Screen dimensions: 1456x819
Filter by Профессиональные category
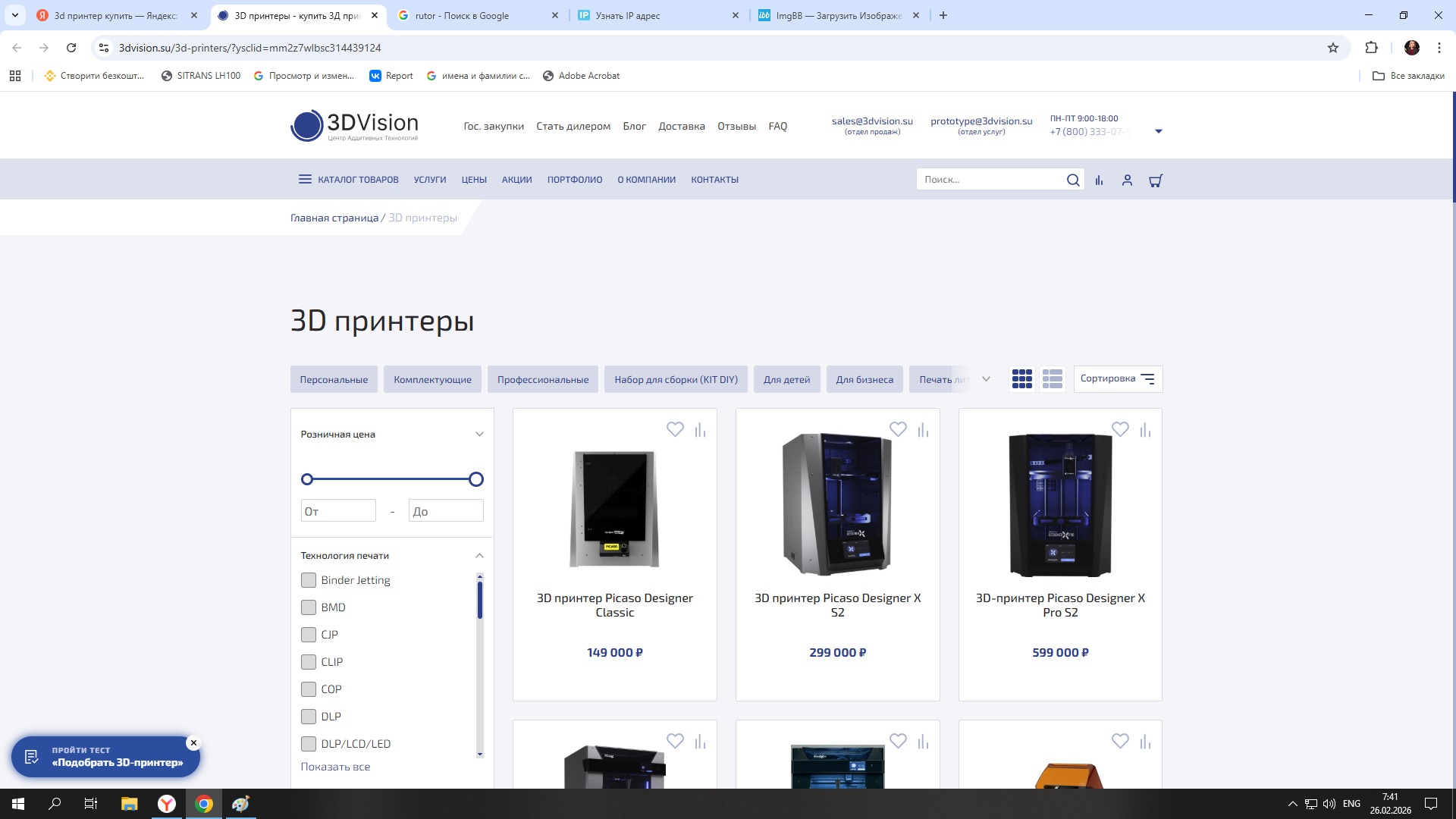point(542,379)
